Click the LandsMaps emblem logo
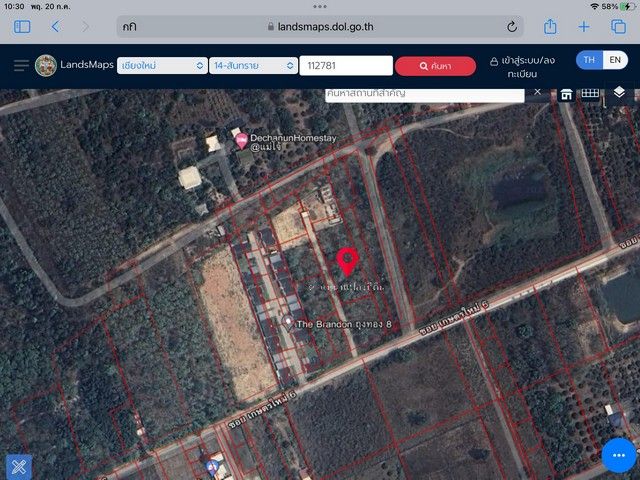 click(x=46, y=66)
